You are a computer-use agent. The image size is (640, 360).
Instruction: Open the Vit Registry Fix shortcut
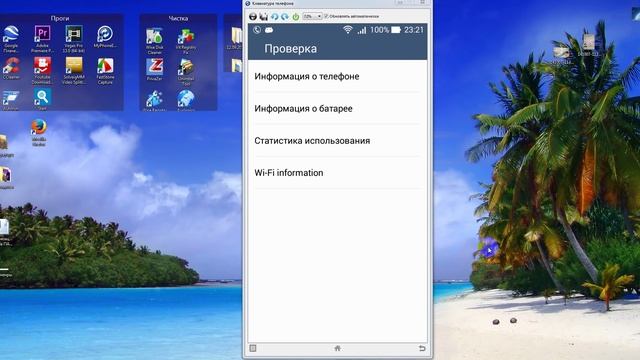click(x=186, y=41)
